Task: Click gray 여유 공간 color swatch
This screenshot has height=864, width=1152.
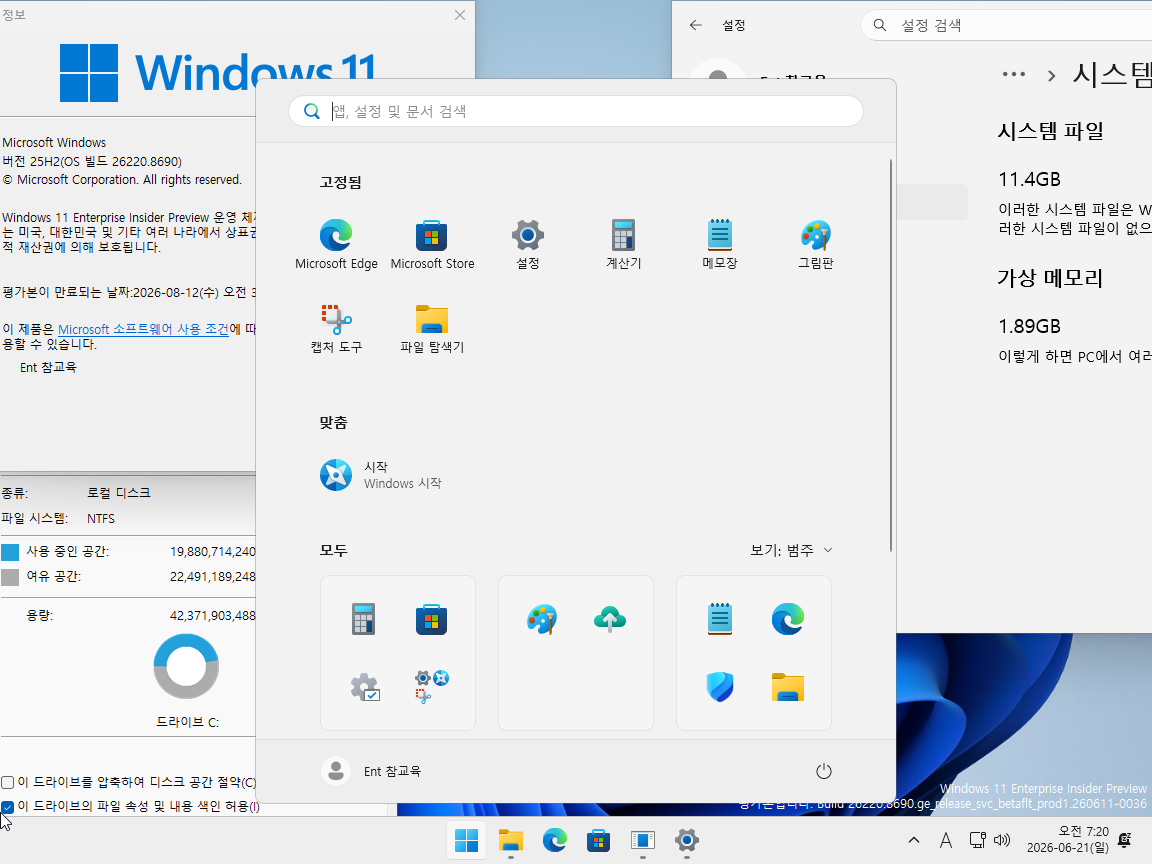Action: point(10,577)
